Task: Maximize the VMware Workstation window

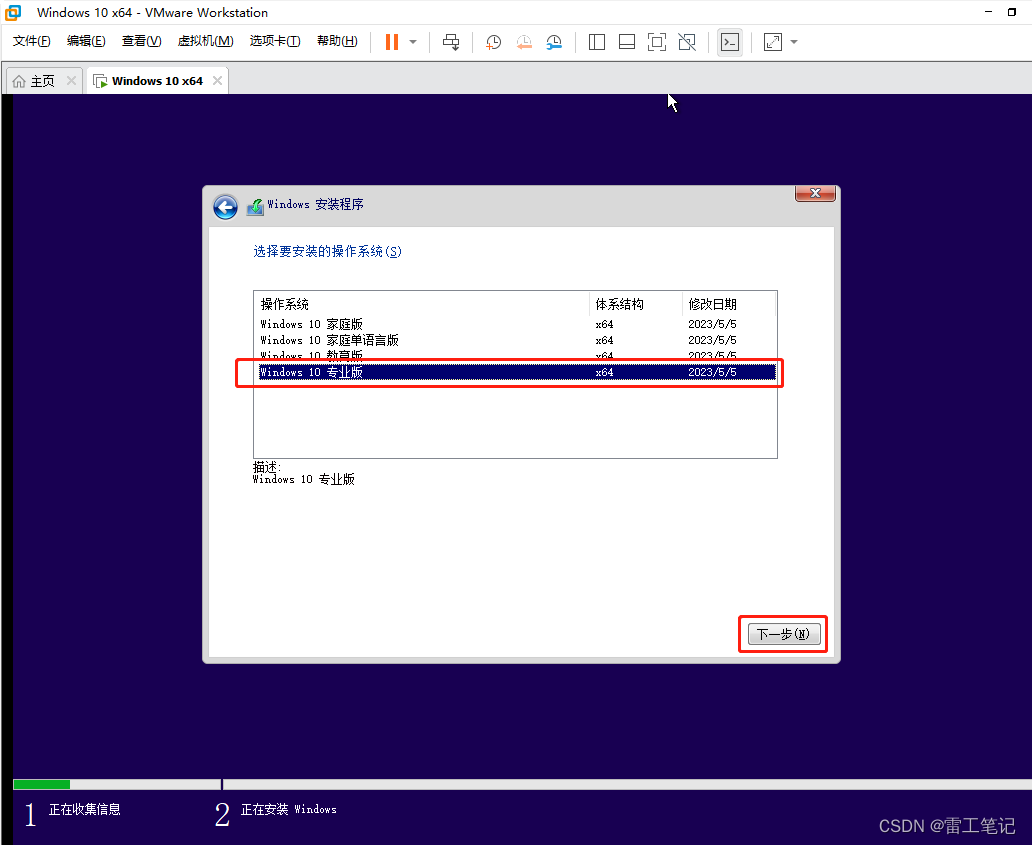Action: tap(1012, 12)
